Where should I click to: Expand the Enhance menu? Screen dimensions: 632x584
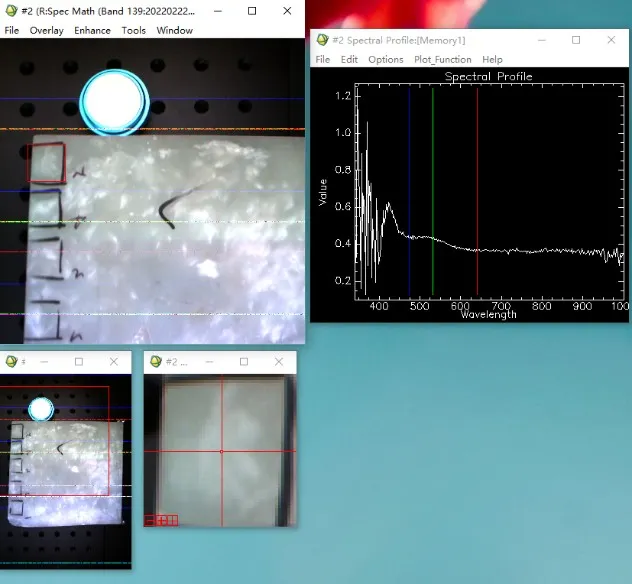coord(92,30)
